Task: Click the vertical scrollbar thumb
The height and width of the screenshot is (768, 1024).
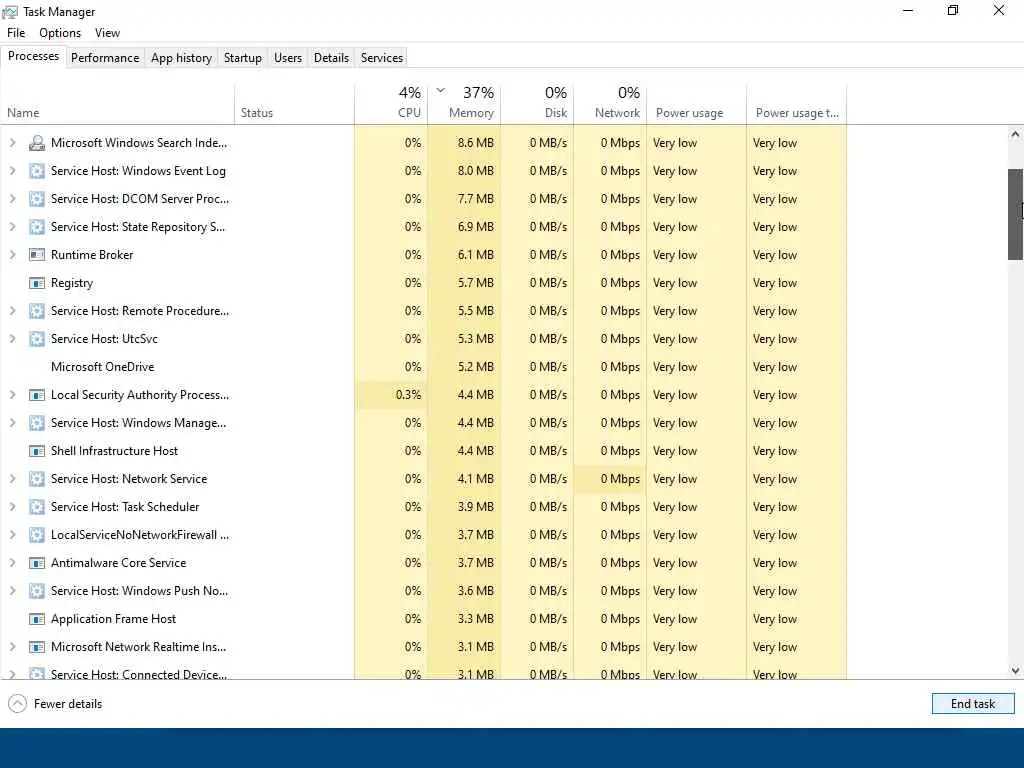Action: coord(1015,214)
